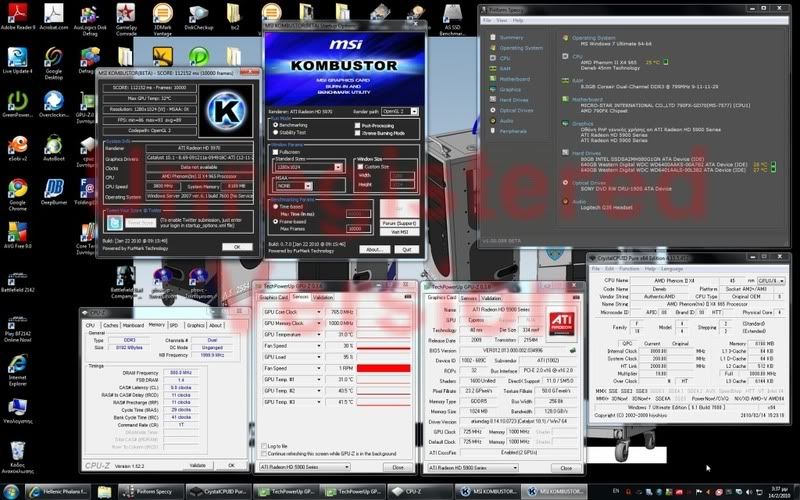Open Google Chrome desktop icon
The image size is (800, 500).
(17, 195)
